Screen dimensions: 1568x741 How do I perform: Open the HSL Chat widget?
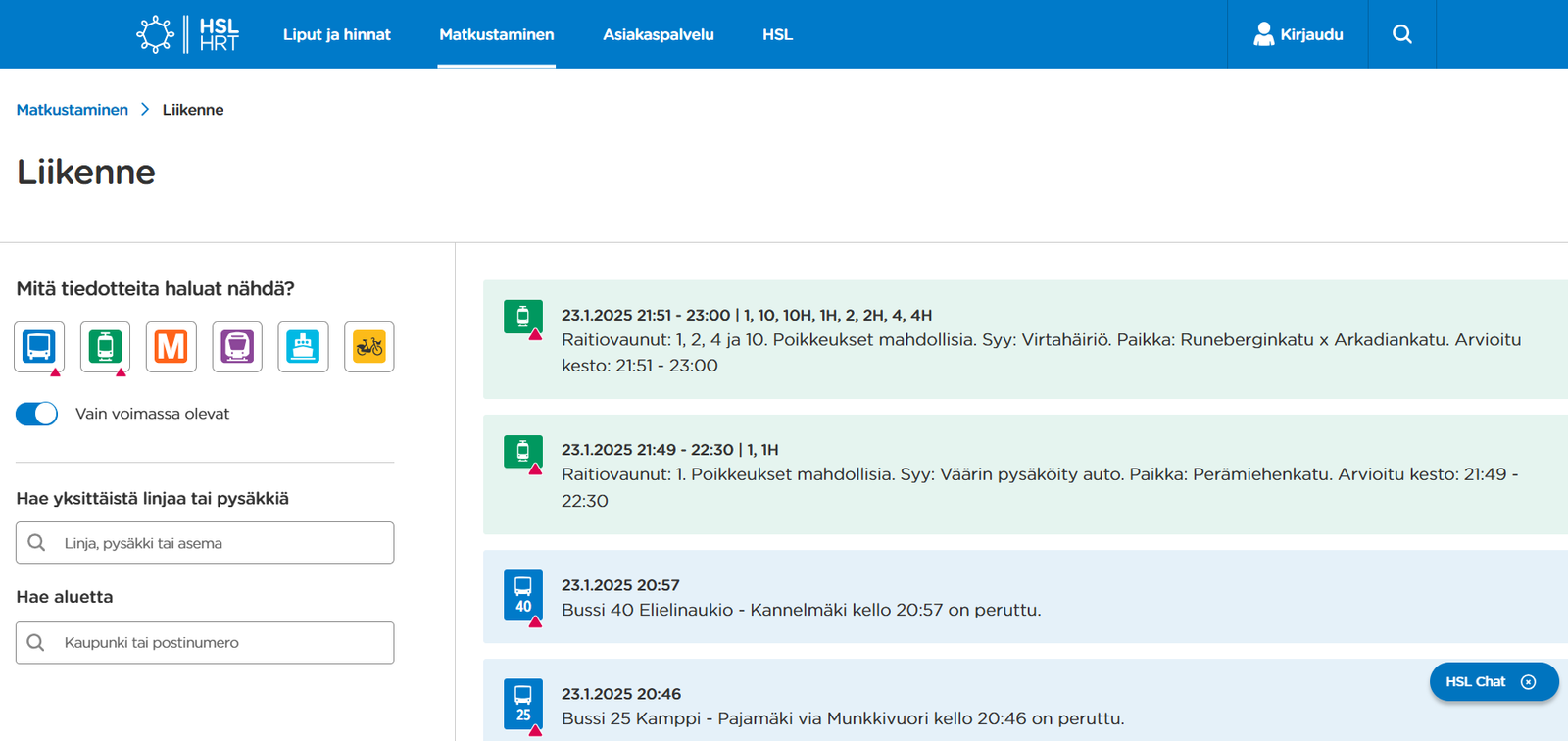click(1477, 682)
